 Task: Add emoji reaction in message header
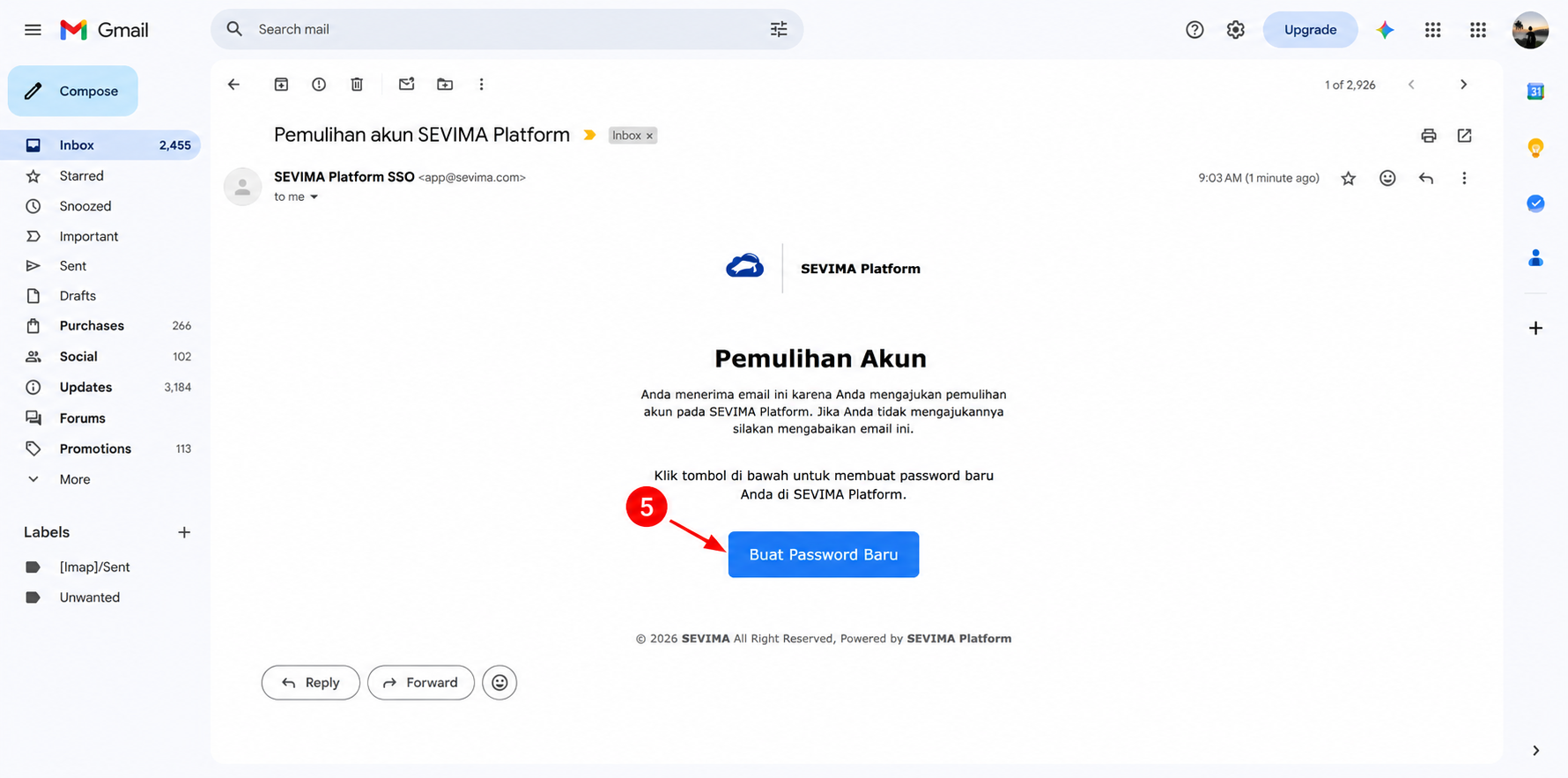point(1387,178)
